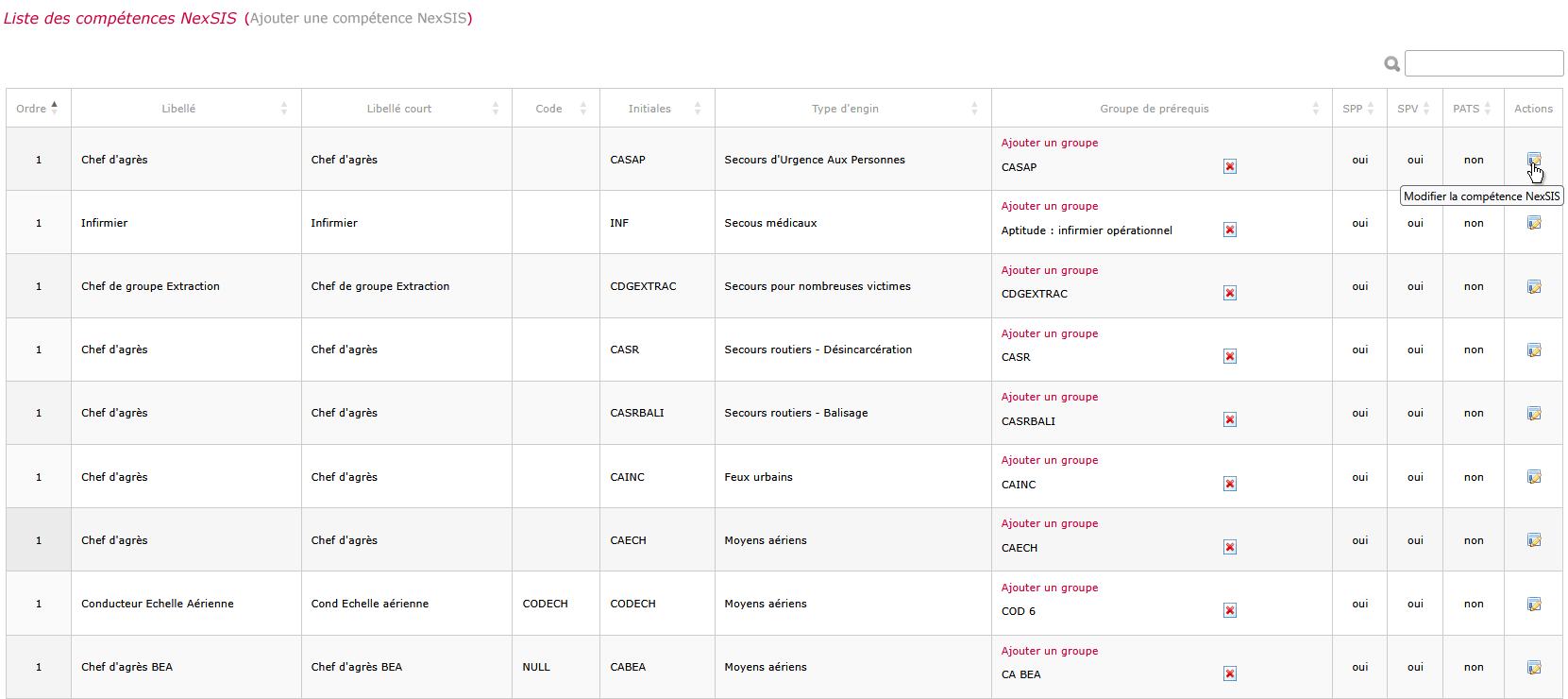This screenshot has height=699, width=1568.
Task: Add a group to the CAINC row
Action: [x=1050, y=460]
